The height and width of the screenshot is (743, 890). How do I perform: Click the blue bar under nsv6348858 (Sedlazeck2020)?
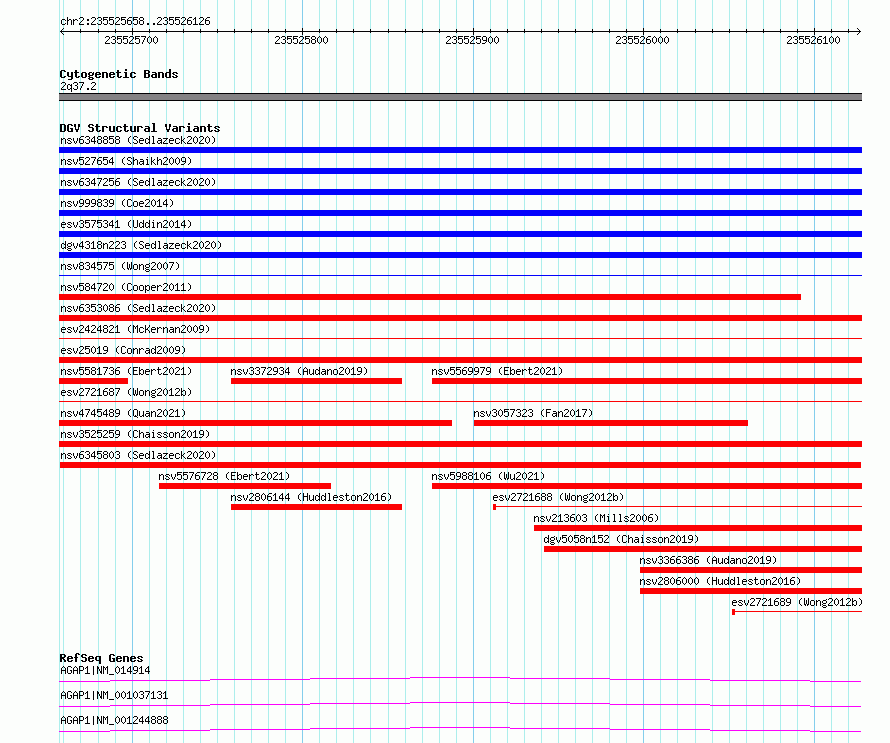pos(460,150)
